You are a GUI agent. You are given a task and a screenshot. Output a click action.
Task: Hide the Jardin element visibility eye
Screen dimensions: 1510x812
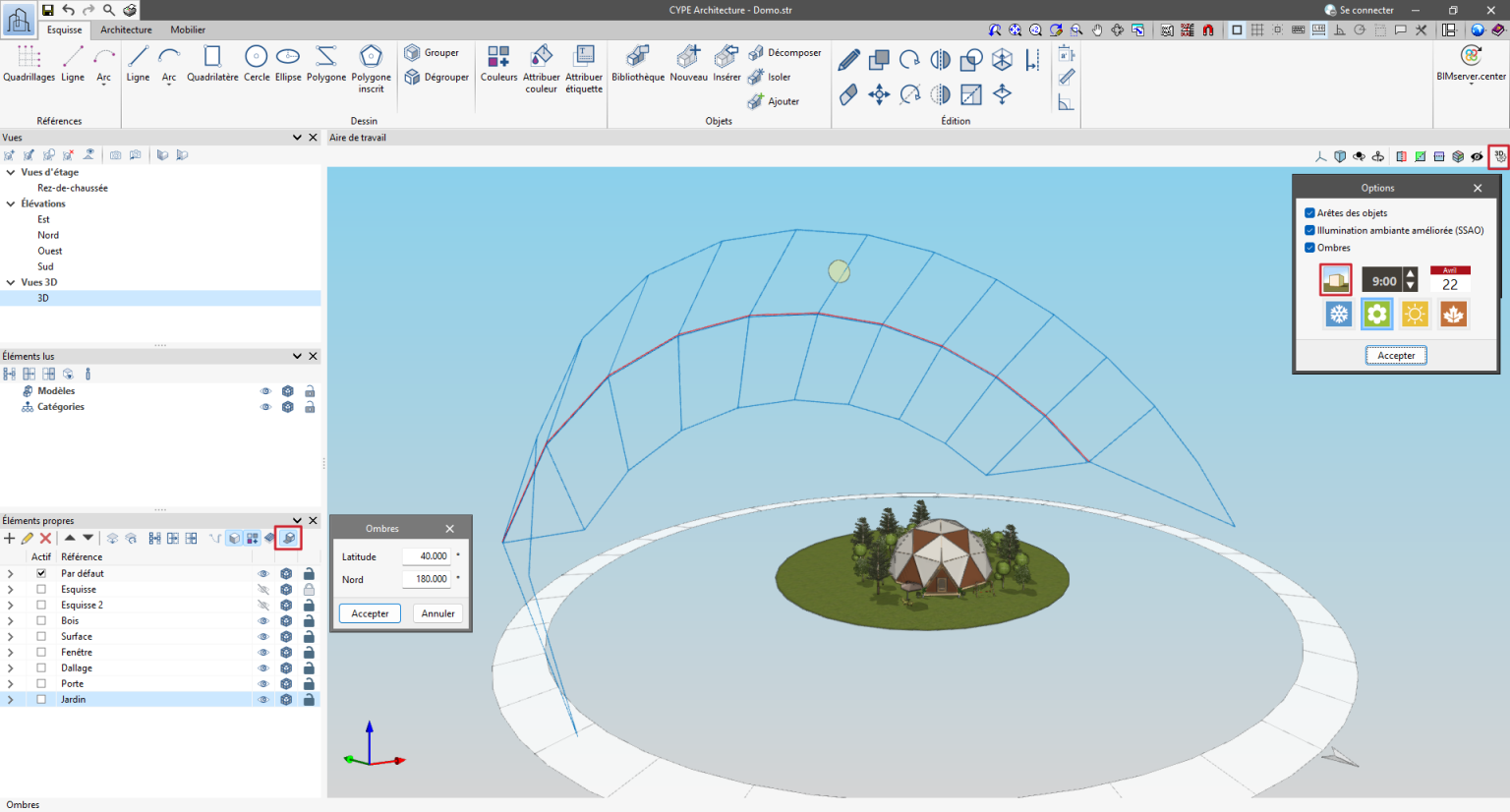262,699
